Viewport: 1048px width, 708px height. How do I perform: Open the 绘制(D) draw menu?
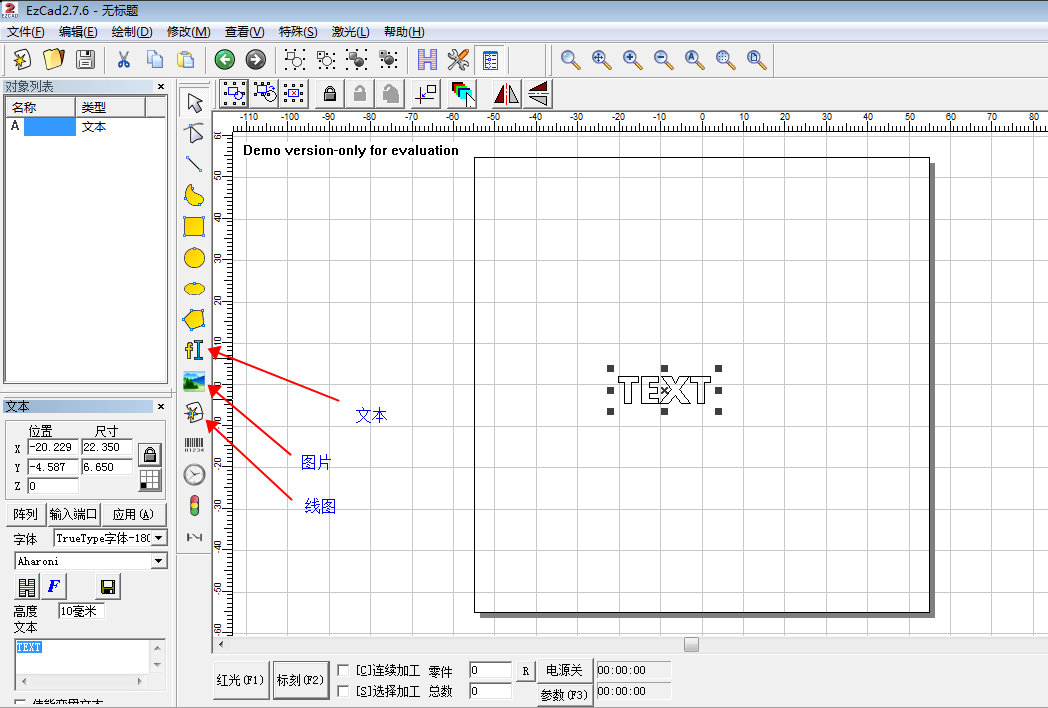click(x=131, y=32)
